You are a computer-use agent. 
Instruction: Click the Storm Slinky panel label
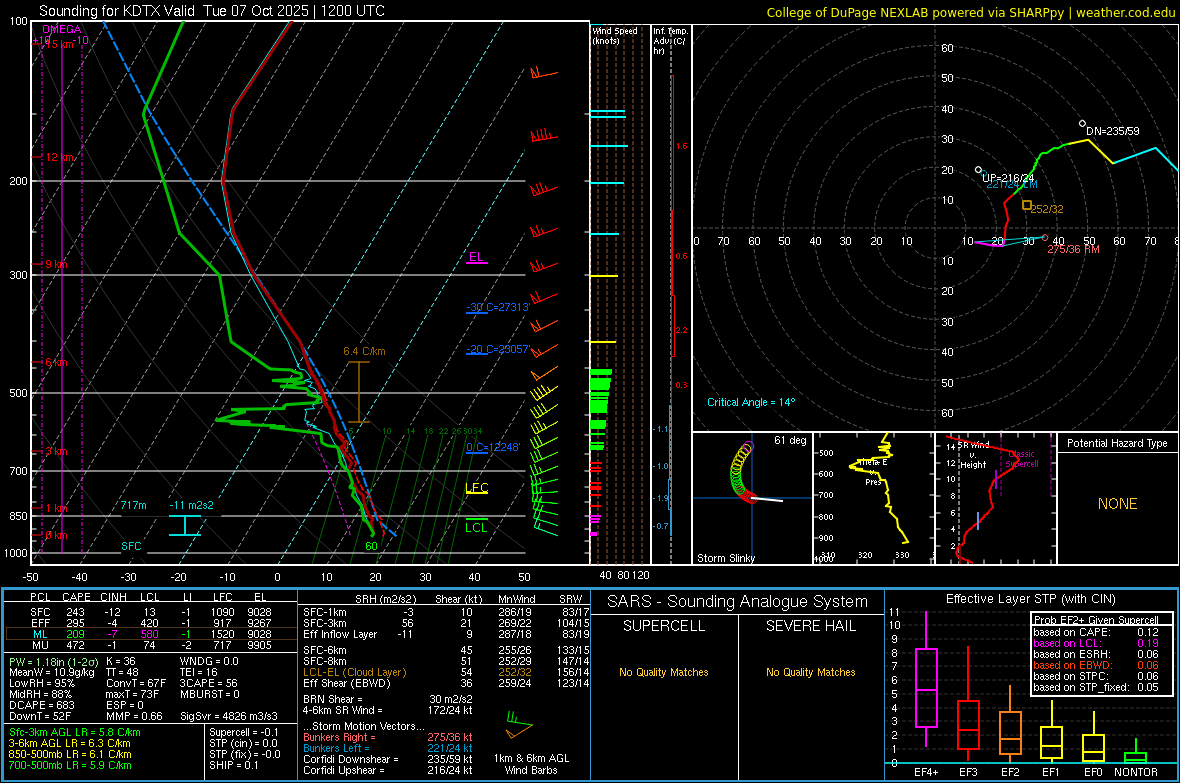(725, 558)
